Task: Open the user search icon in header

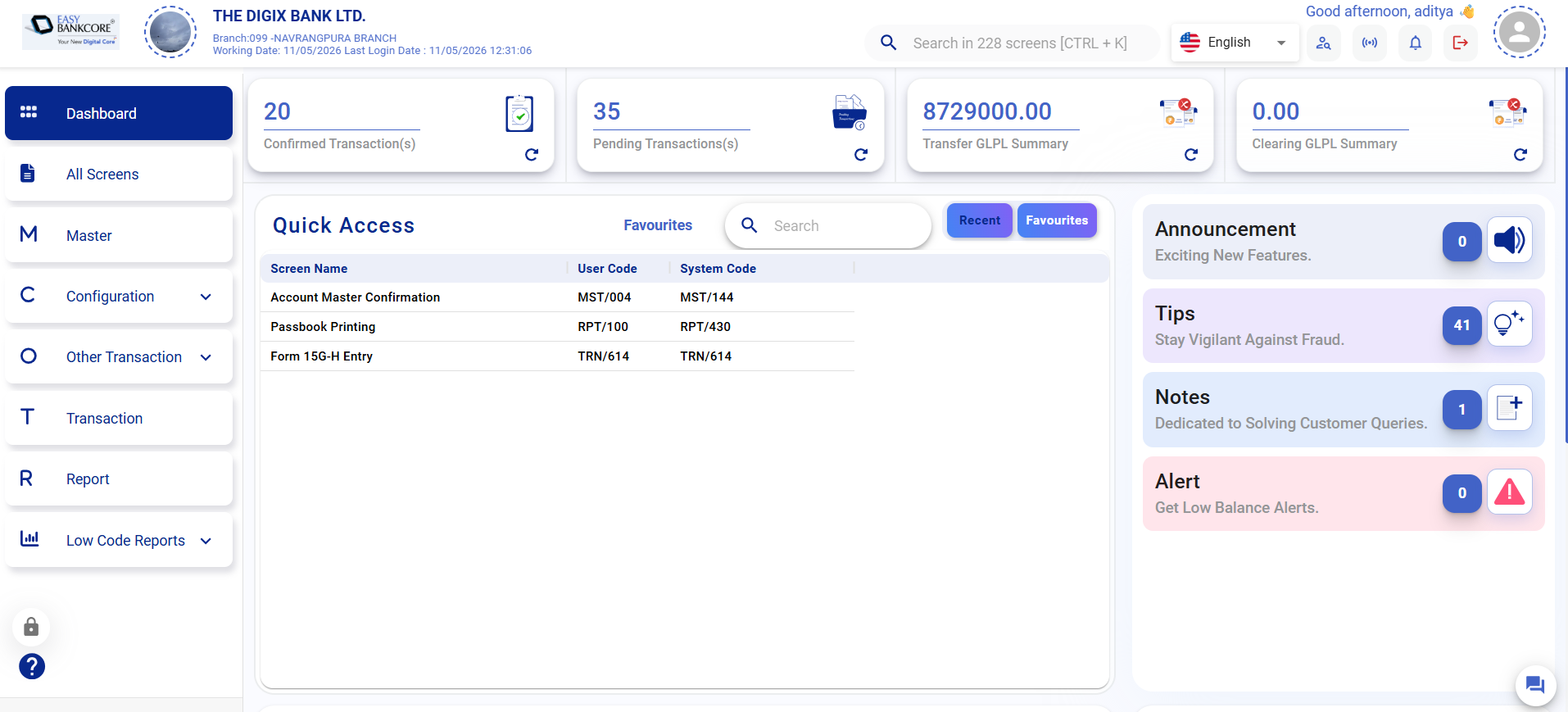Action: (1324, 43)
